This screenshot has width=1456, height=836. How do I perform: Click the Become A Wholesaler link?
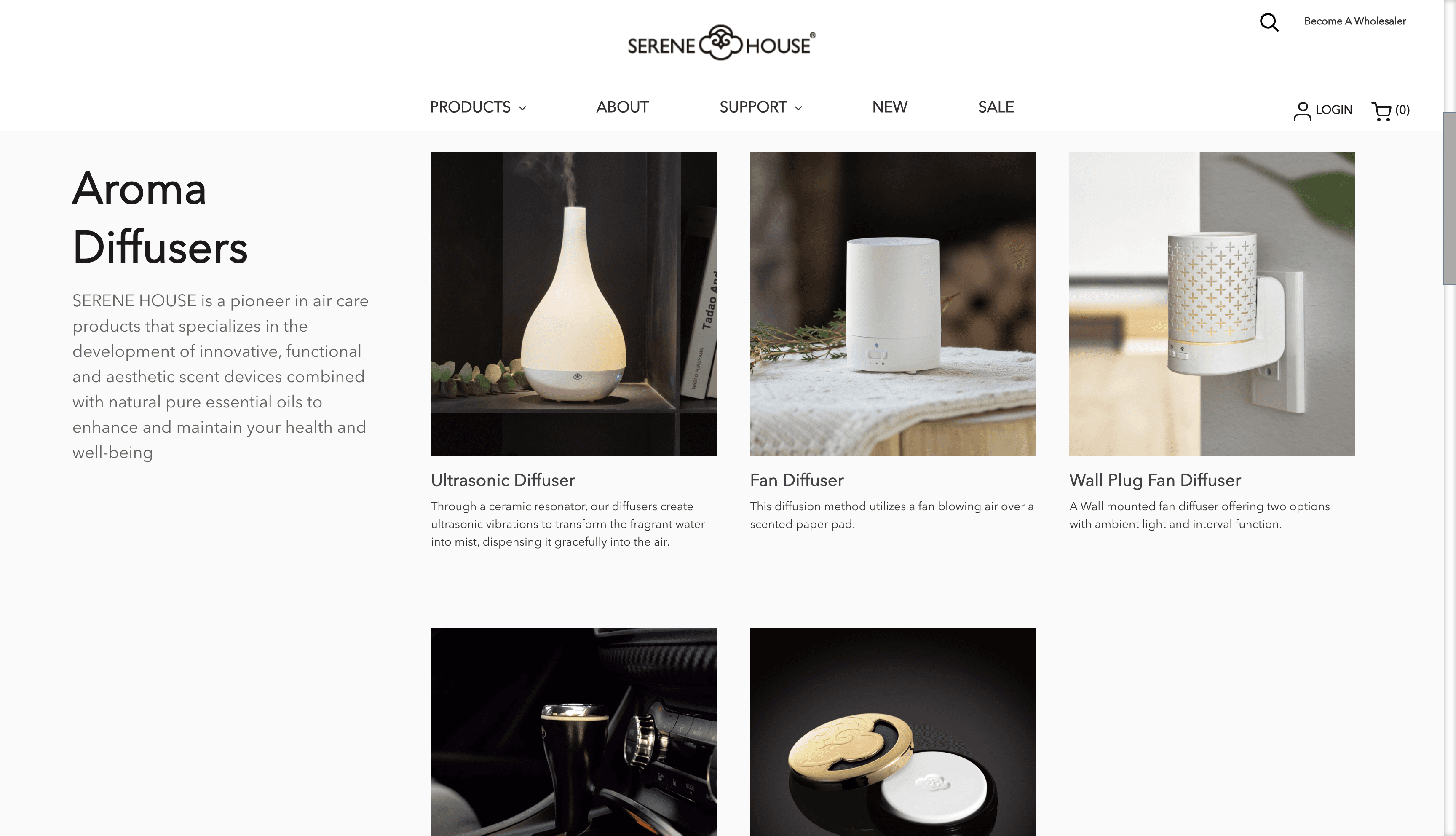pyautogui.click(x=1355, y=21)
